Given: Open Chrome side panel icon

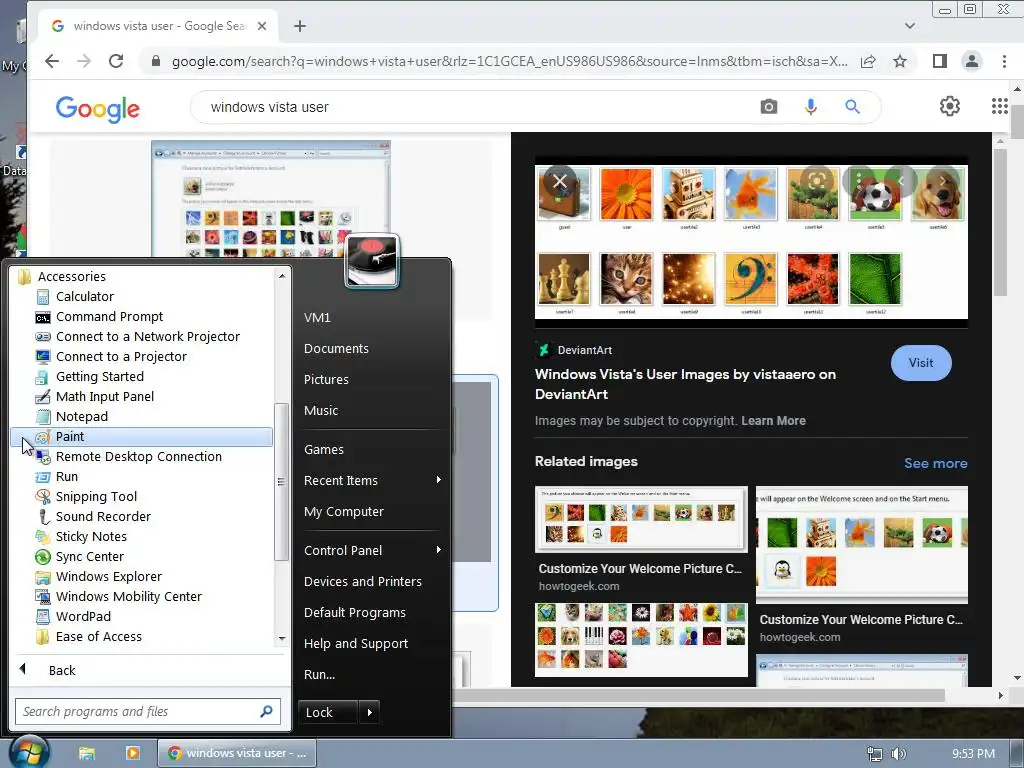Looking at the screenshot, I should (x=940, y=61).
